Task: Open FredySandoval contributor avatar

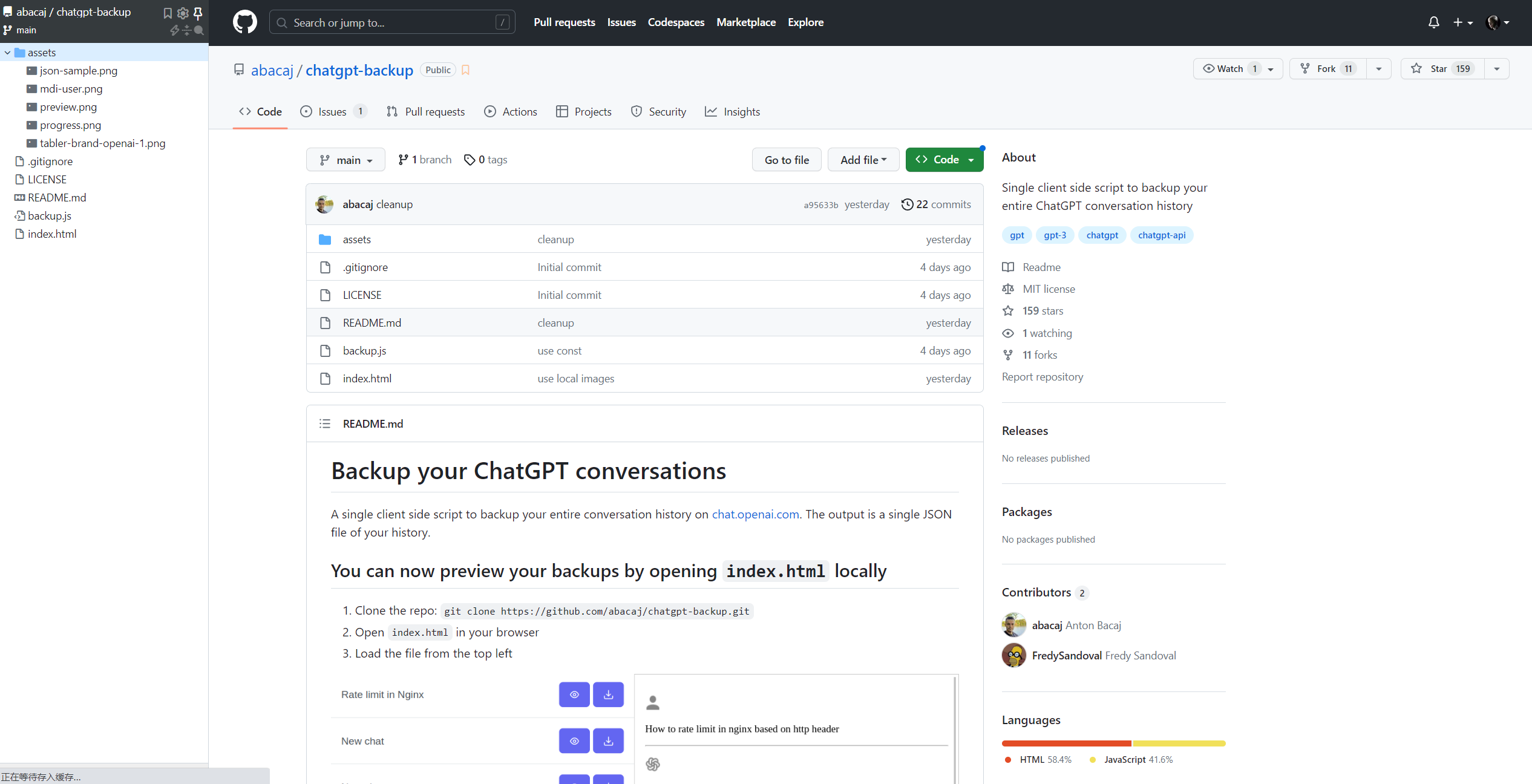Action: (x=1014, y=656)
